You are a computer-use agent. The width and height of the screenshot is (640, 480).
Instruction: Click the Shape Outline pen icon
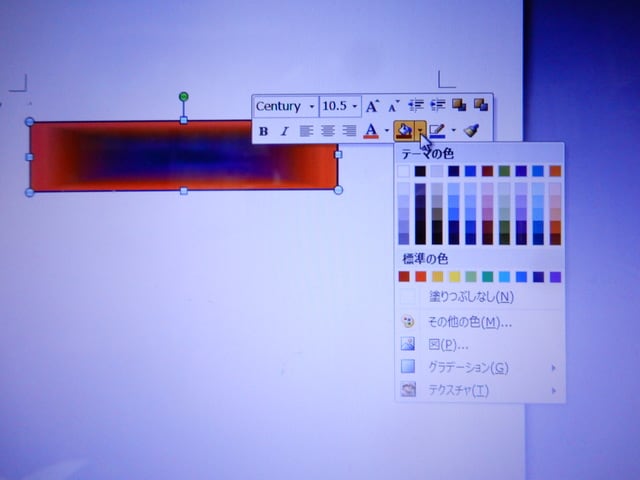click(x=437, y=130)
